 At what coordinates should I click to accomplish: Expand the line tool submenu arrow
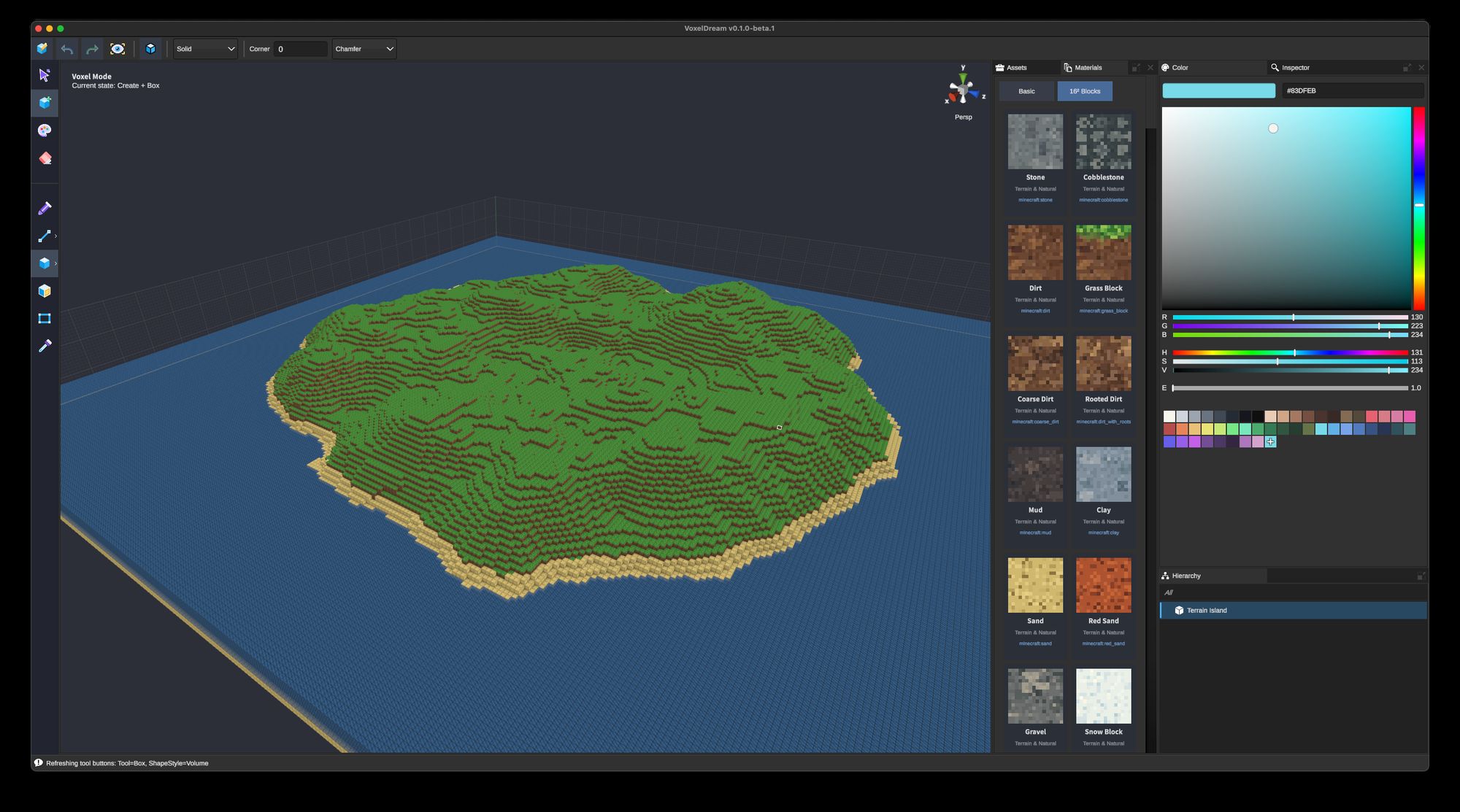pos(55,236)
